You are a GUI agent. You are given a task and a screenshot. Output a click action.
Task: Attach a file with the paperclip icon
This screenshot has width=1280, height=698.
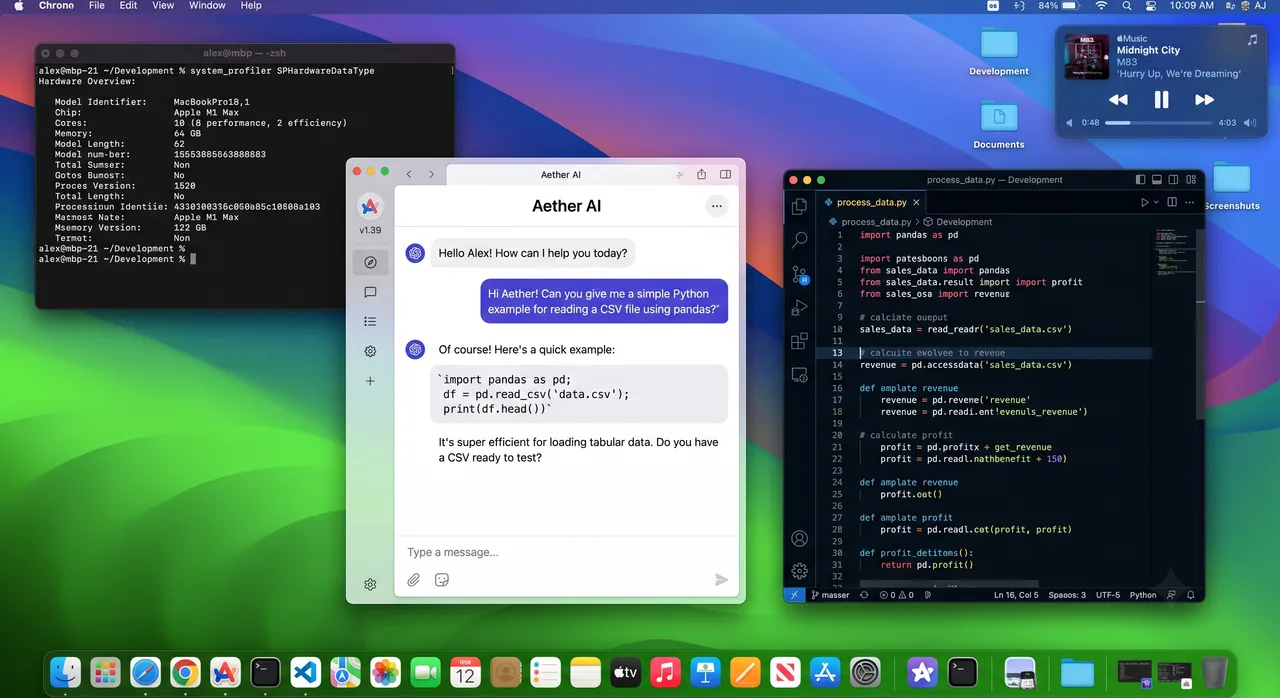413,579
